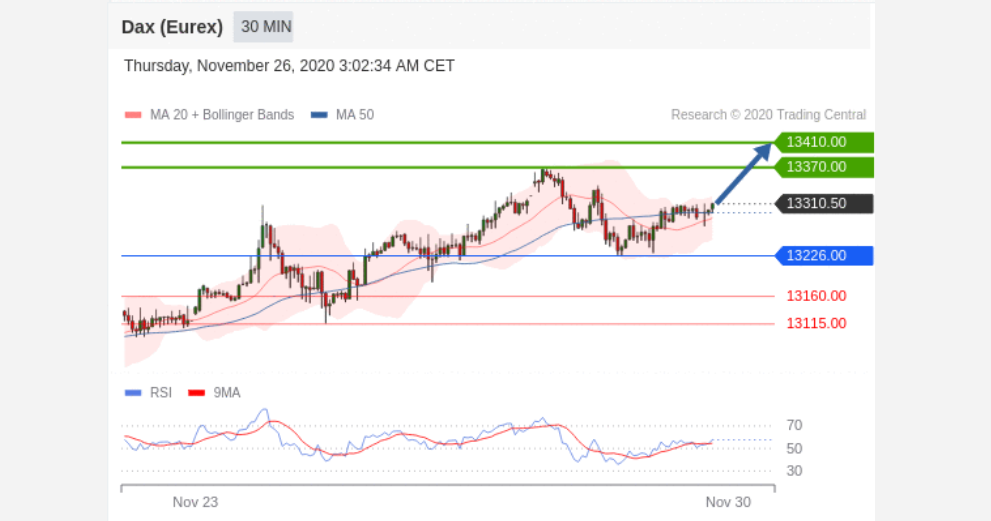Click the MA 20 + Bollinger Bands legend swatch
Screen dimensions: 991x521
133,115
